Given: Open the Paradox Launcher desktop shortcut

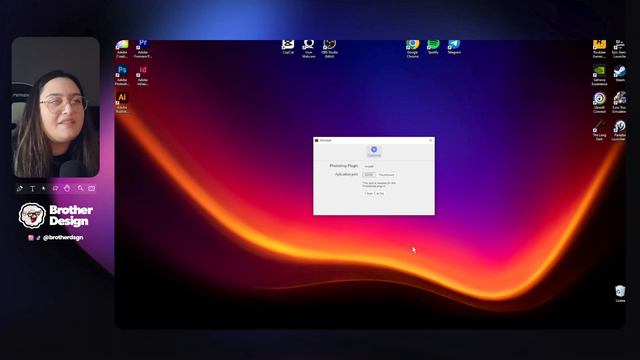Looking at the screenshot, I should pos(619,130).
